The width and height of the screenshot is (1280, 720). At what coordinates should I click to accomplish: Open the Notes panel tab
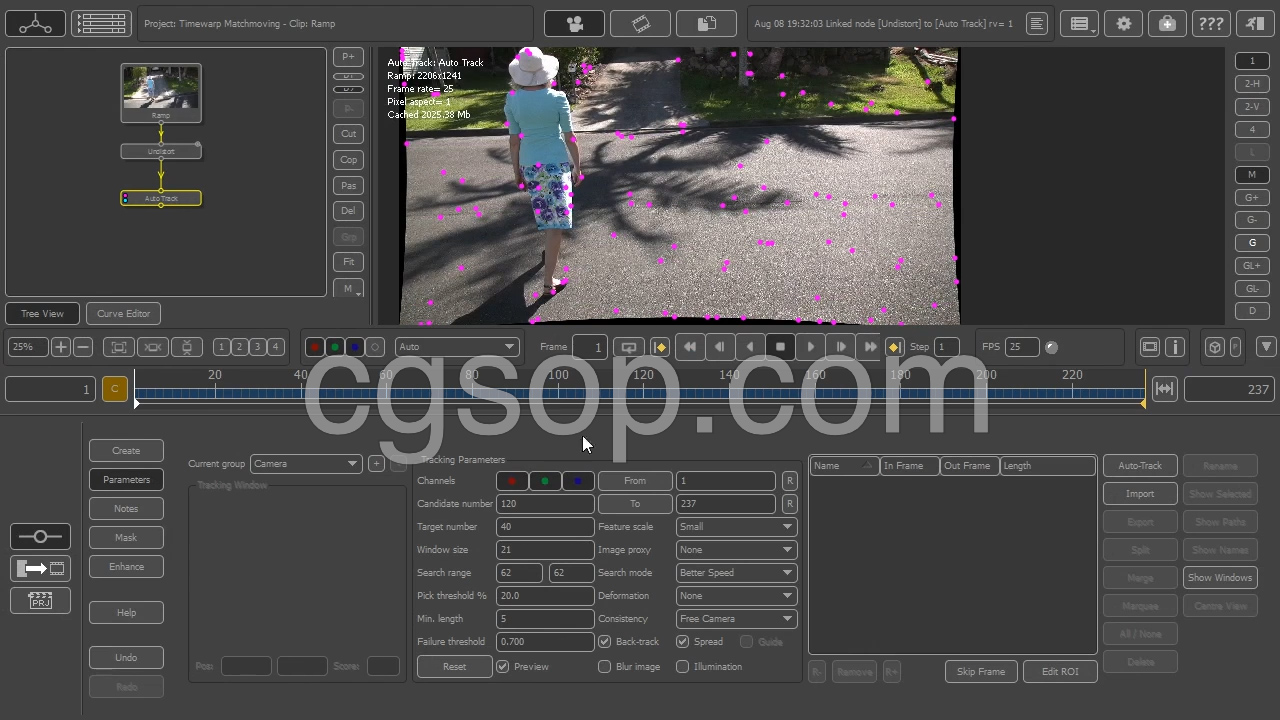point(126,509)
